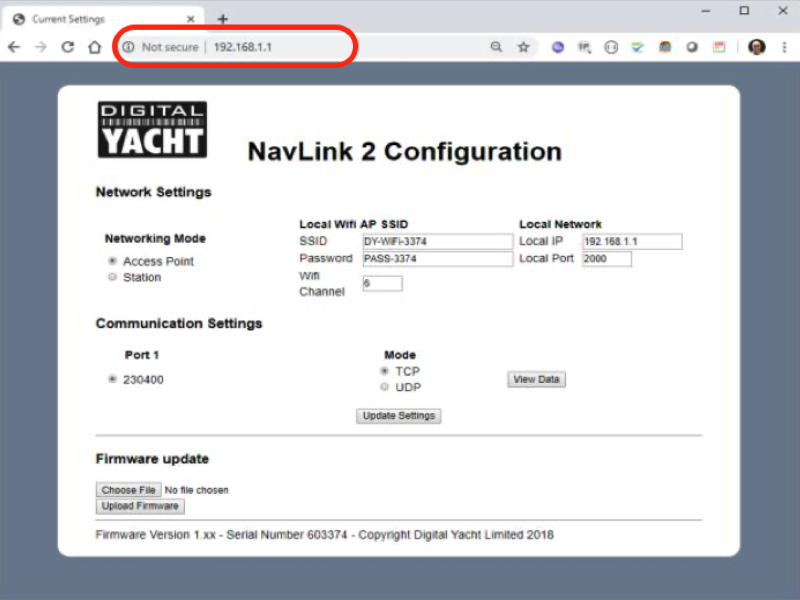Viewport: 800px width, 600px height.
Task: Select Access Point networking mode
Action: [x=112, y=261]
